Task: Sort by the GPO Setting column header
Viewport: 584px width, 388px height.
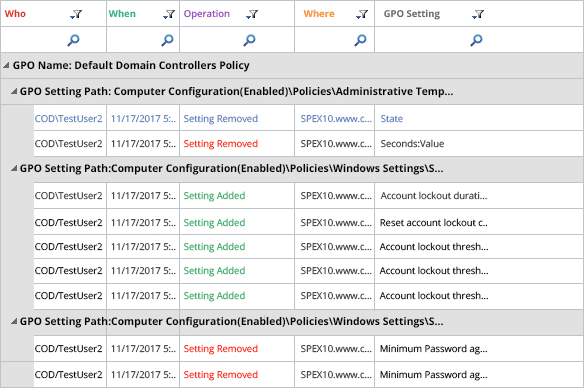Action: (412, 14)
